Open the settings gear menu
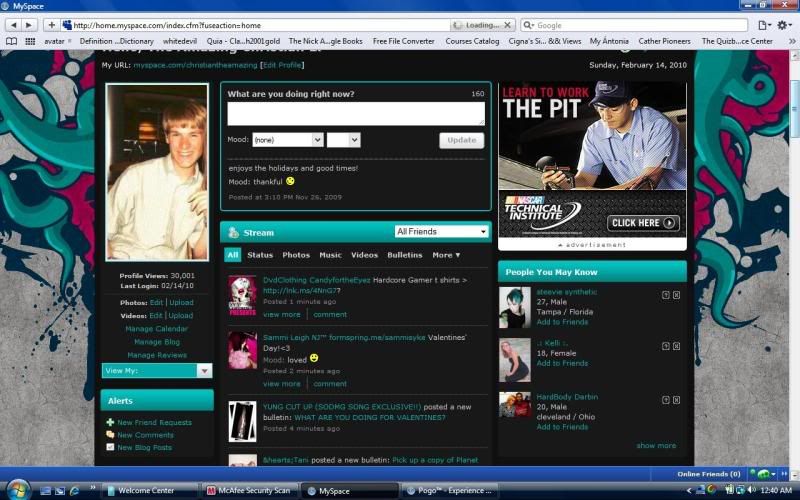The image size is (800, 500). [x=784, y=25]
